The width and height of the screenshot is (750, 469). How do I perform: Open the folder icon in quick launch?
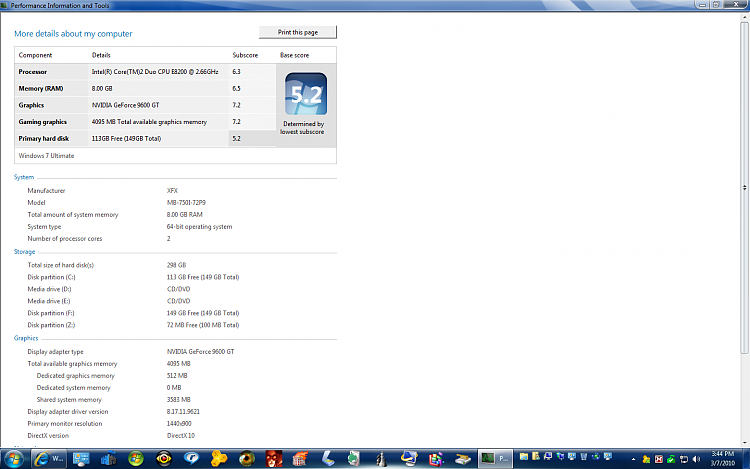point(524,457)
